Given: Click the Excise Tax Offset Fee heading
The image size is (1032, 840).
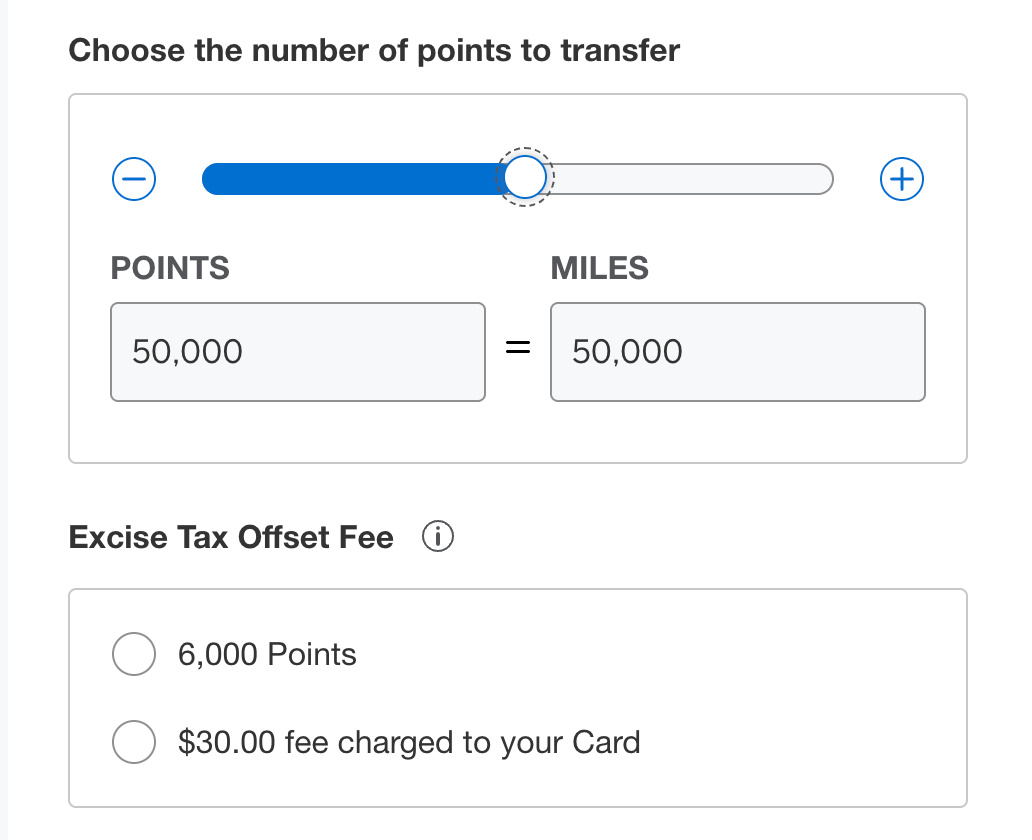Looking at the screenshot, I should (230, 537).
